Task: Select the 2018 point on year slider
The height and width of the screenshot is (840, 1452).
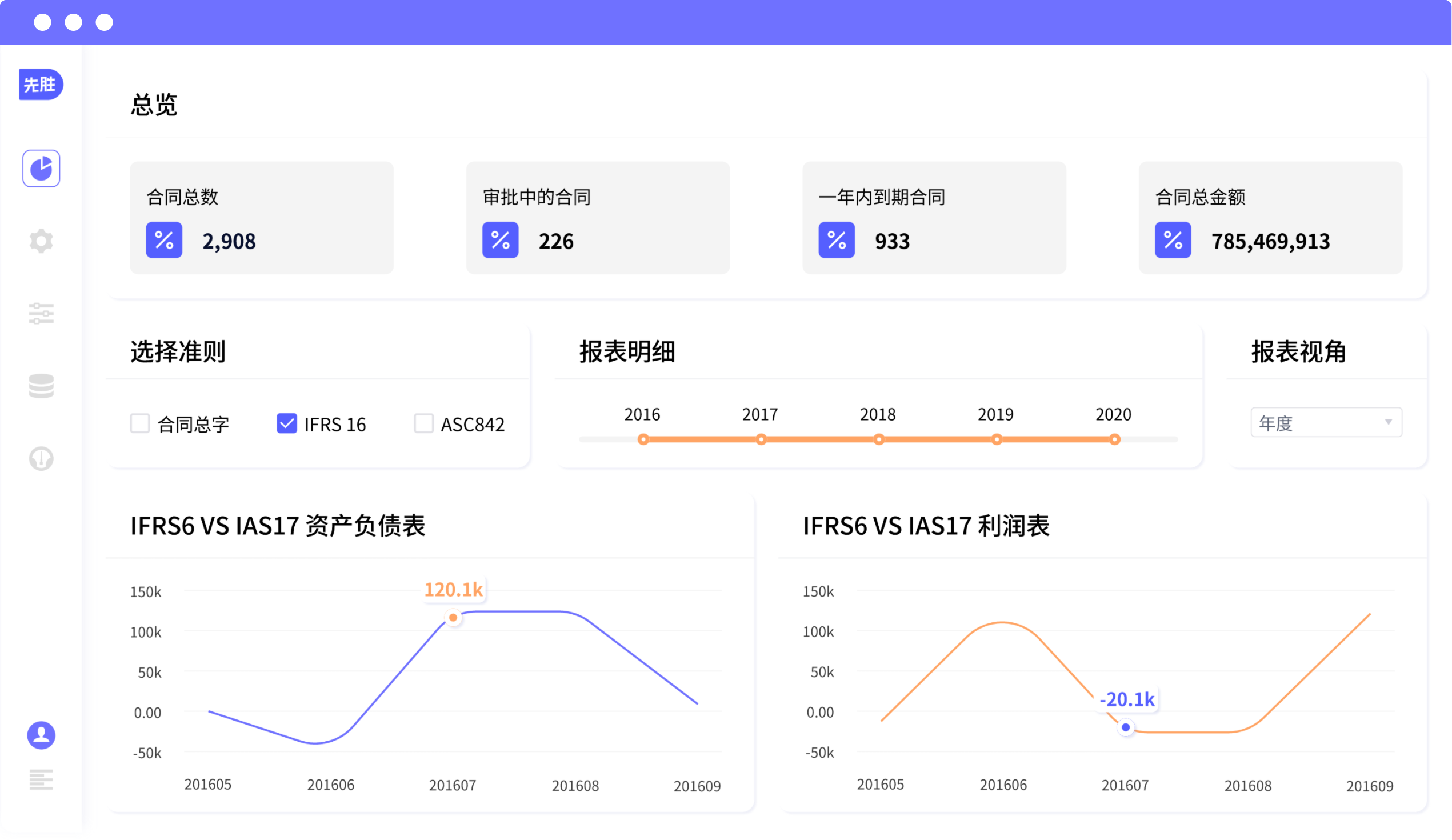Action: (x=879, y=439)
